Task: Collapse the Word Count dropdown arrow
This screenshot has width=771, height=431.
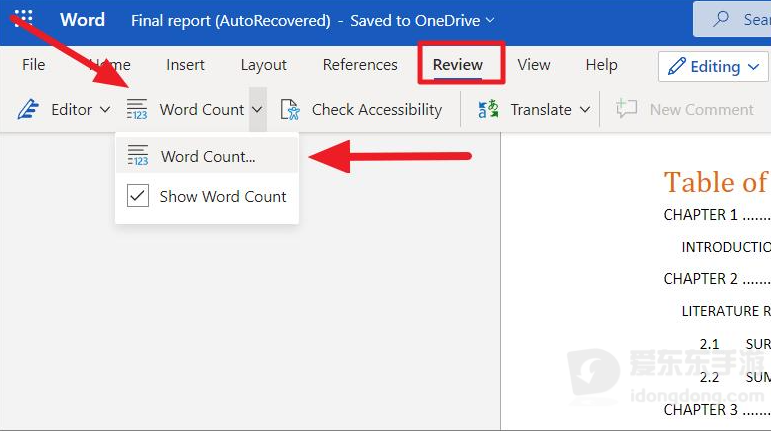Action: coord(257,109)
